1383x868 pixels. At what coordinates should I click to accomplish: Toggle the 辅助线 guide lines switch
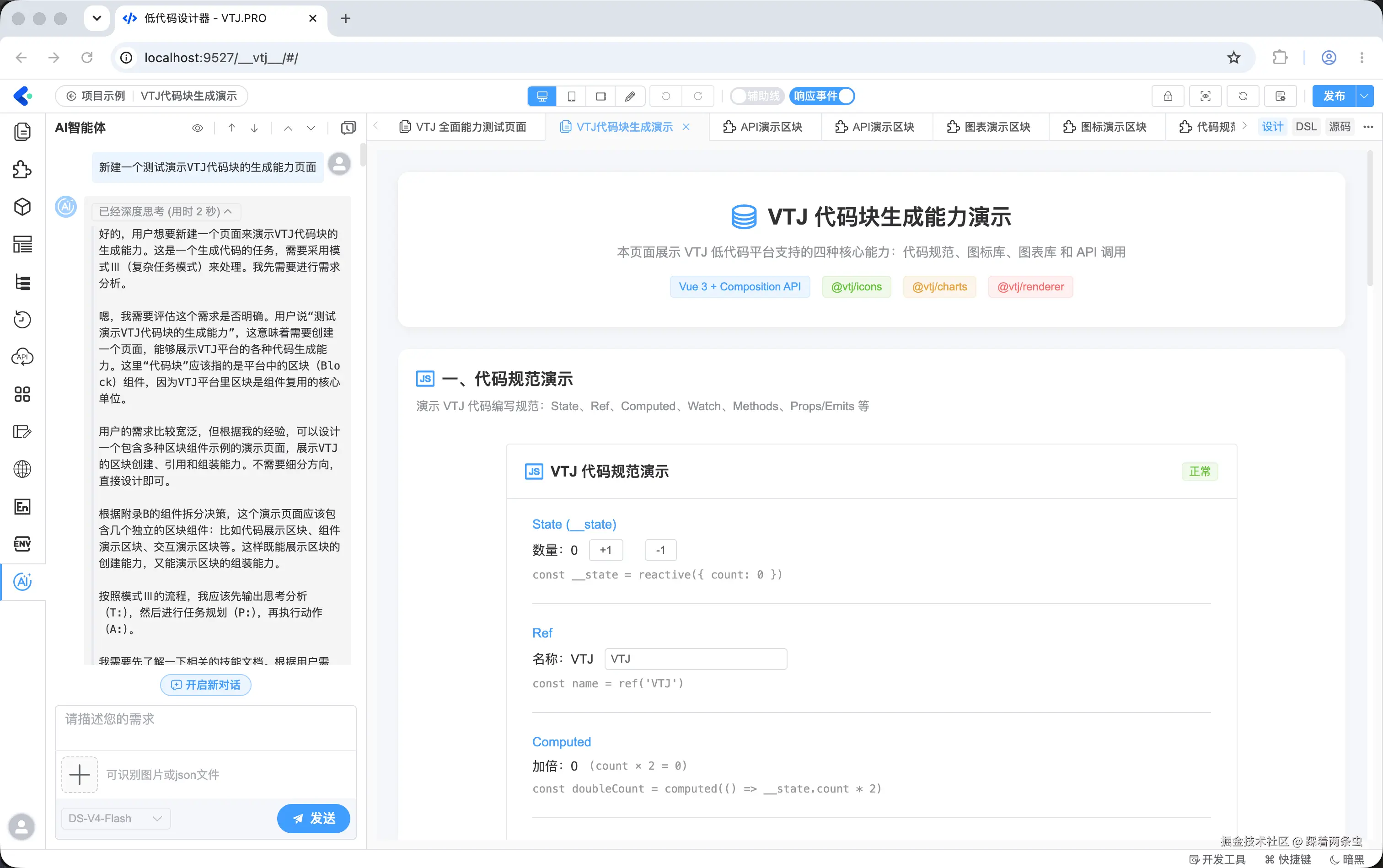tap(757, 96)
